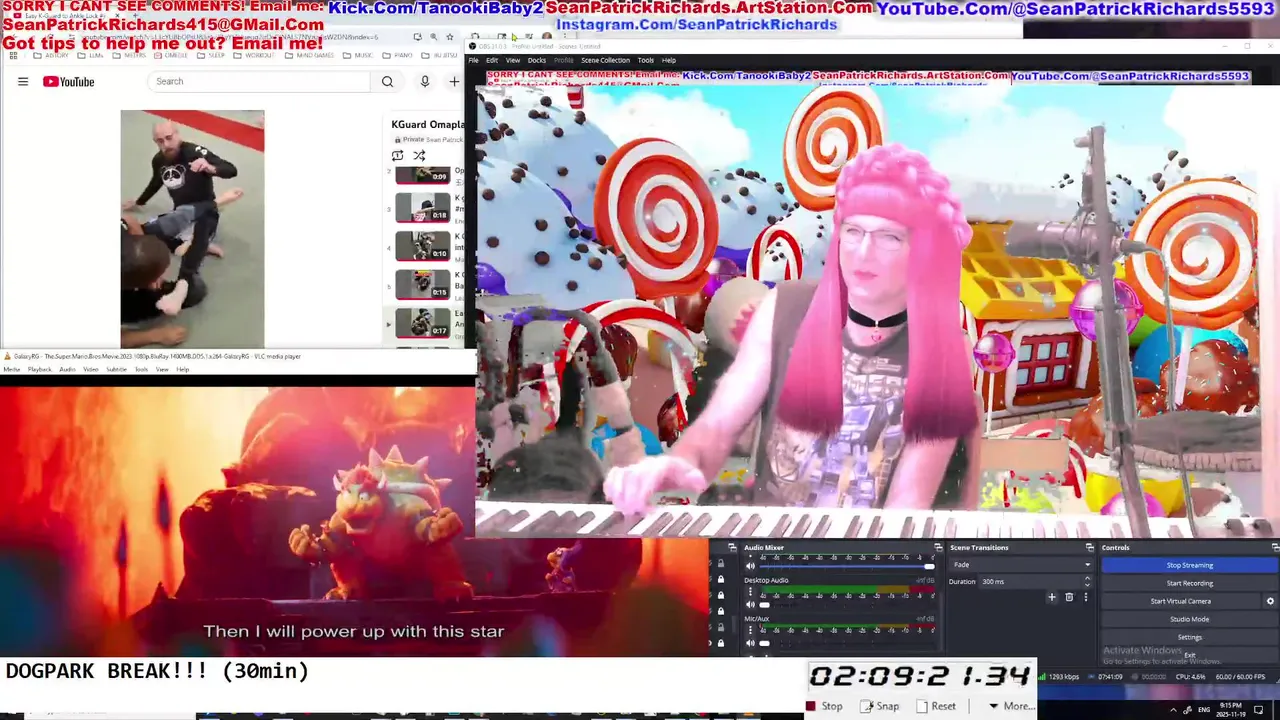Toggle shuffle in the KGuard playlist
This screenshot has height=720, width=1280.
coord(419,155)
